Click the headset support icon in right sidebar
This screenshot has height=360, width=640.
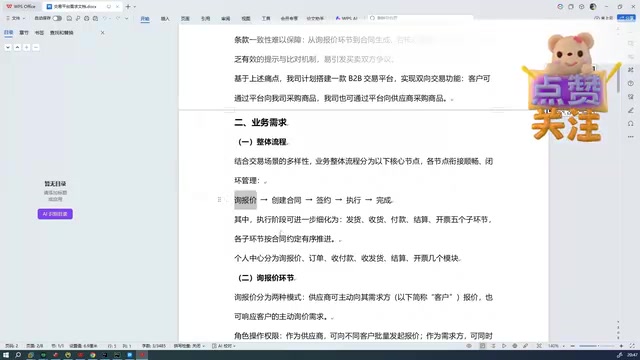[x=631, y=123]
